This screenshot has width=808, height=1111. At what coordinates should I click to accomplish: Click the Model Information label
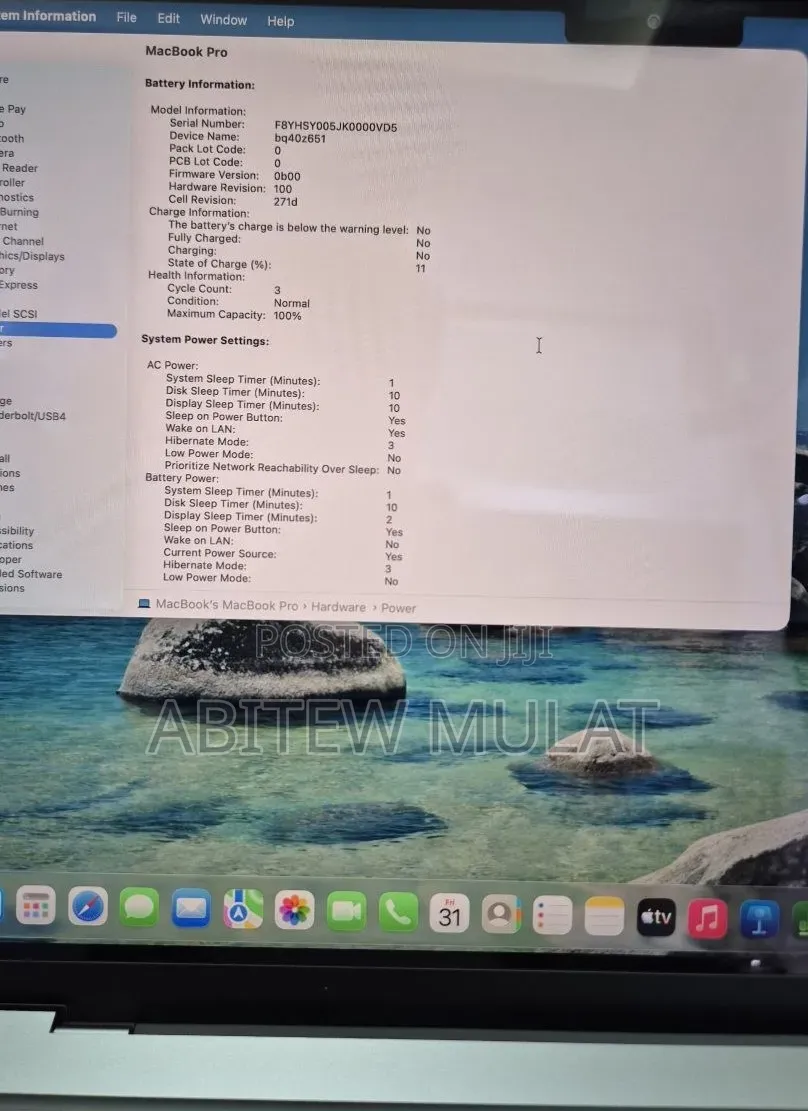tap(198, 110)
